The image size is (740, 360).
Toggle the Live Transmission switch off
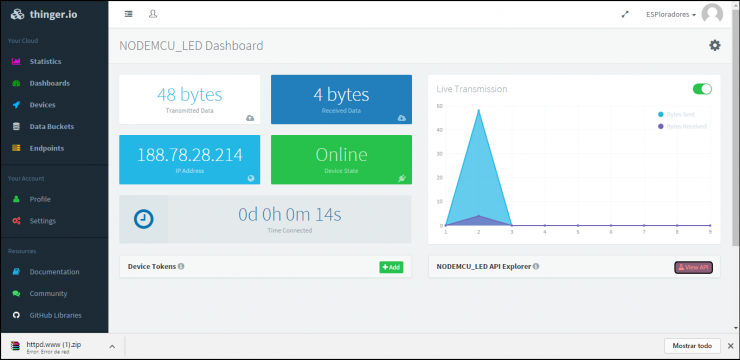[702, 89]
